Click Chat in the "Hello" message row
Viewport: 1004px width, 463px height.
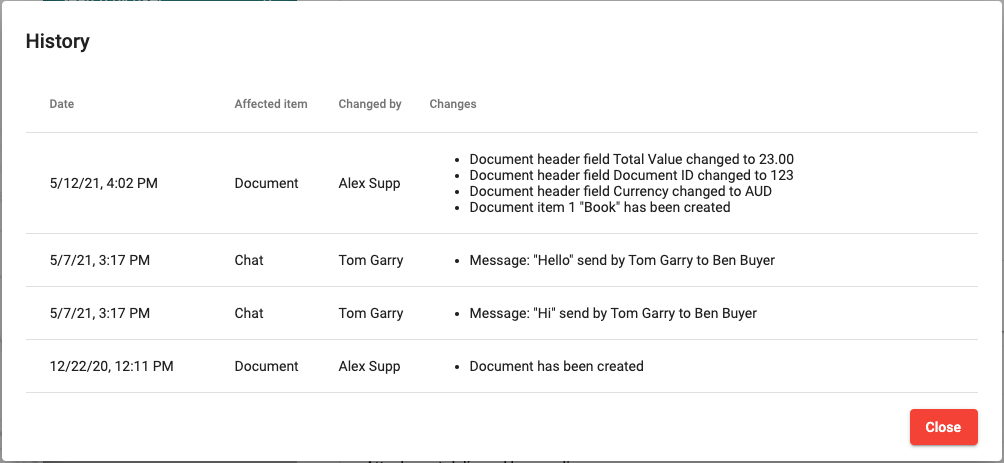pyautogui.click(x=249, y=261)
